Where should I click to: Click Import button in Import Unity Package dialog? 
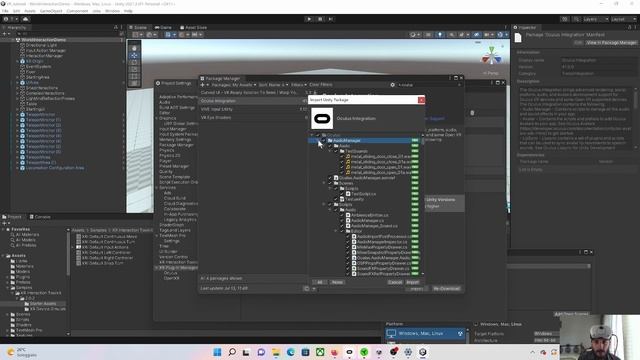pos(413,282)
